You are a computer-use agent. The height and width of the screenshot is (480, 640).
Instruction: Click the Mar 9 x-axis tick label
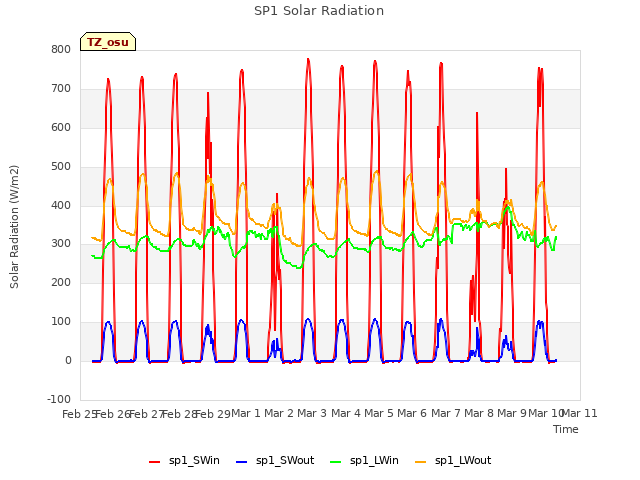(512, 413)
